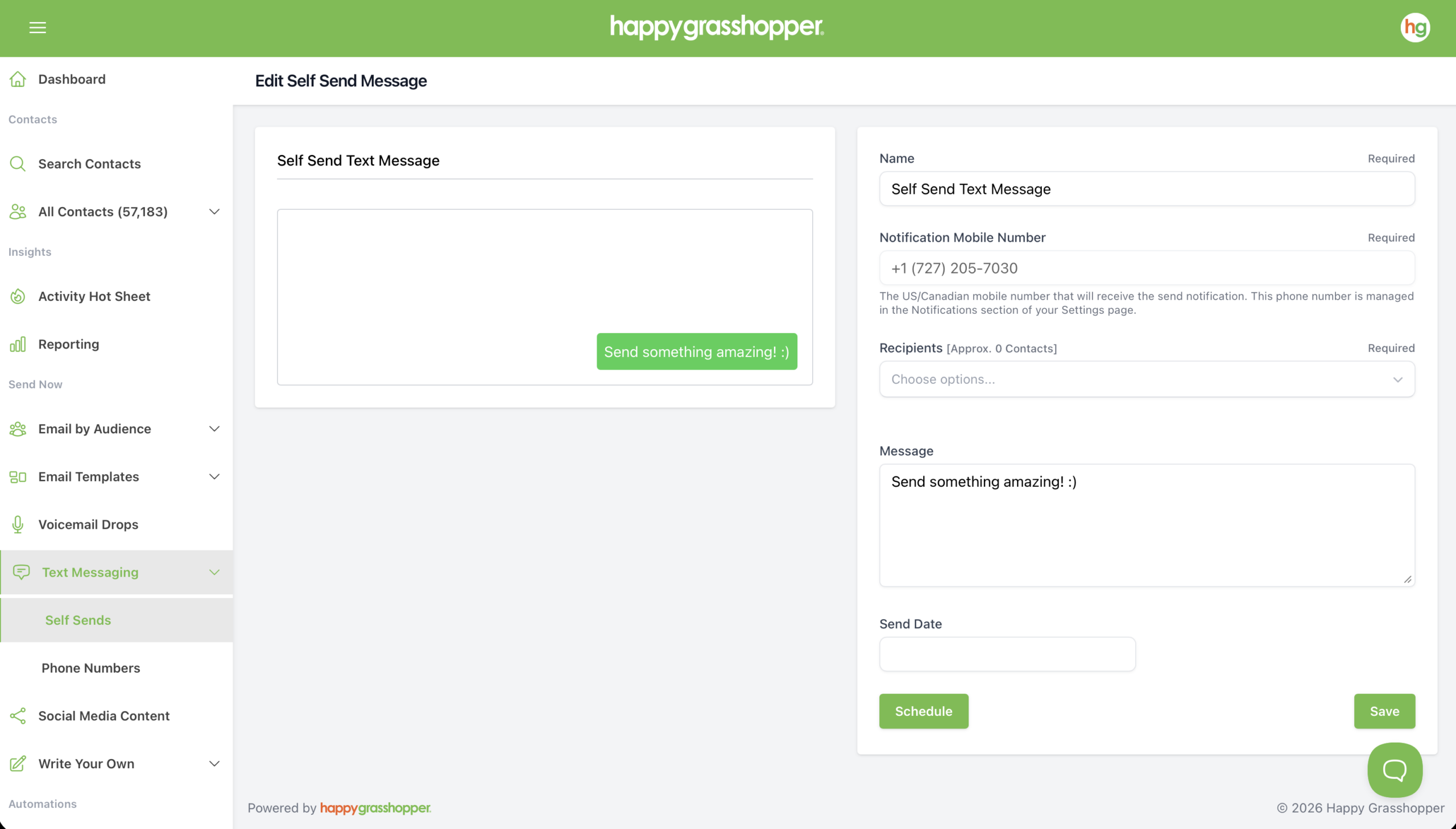Open the Phone Numbers submenu item
The height and width of the screenshot is (829, 1456).
point(90,668)
